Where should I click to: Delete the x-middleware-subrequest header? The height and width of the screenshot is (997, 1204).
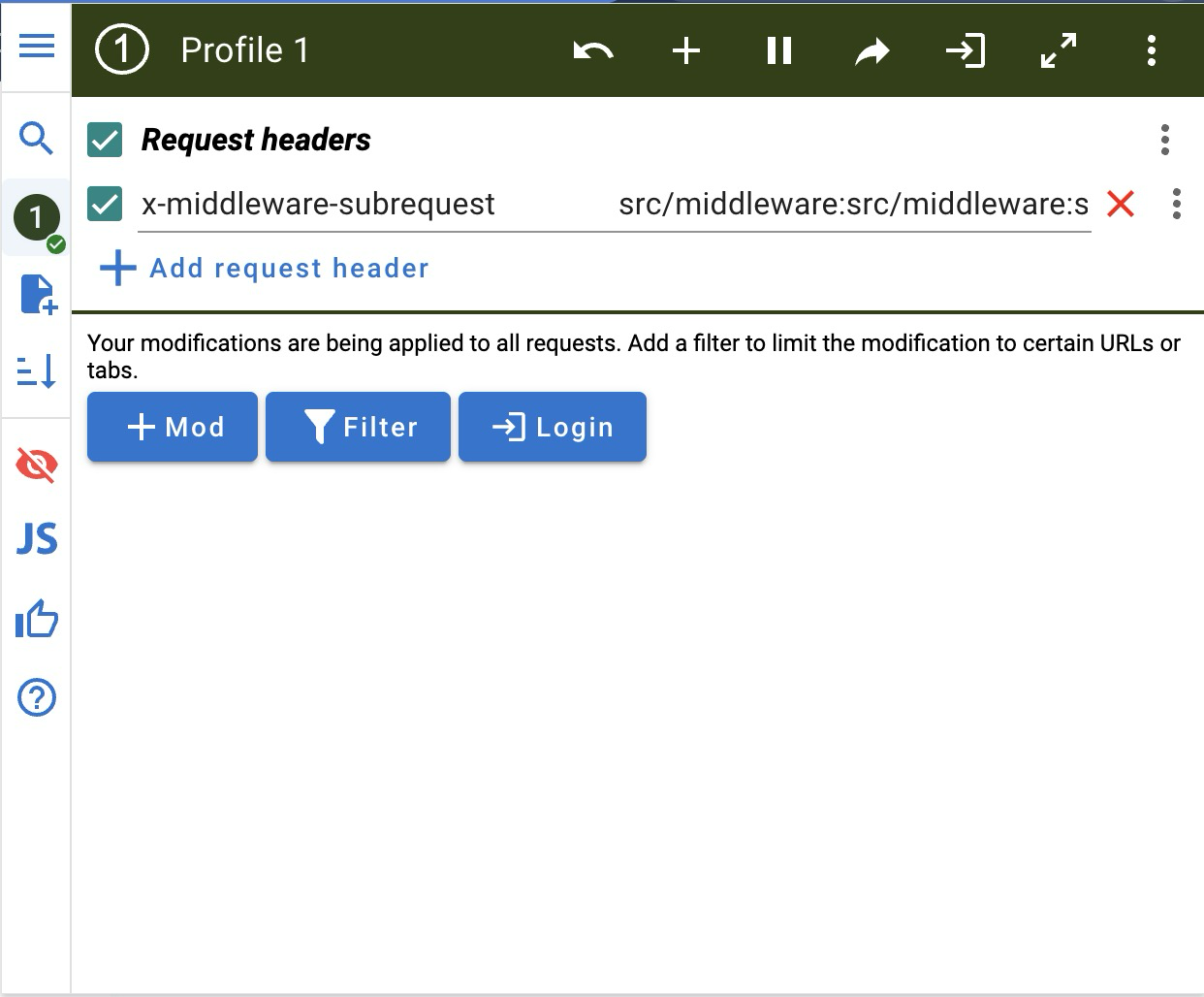coord(1121,204)
